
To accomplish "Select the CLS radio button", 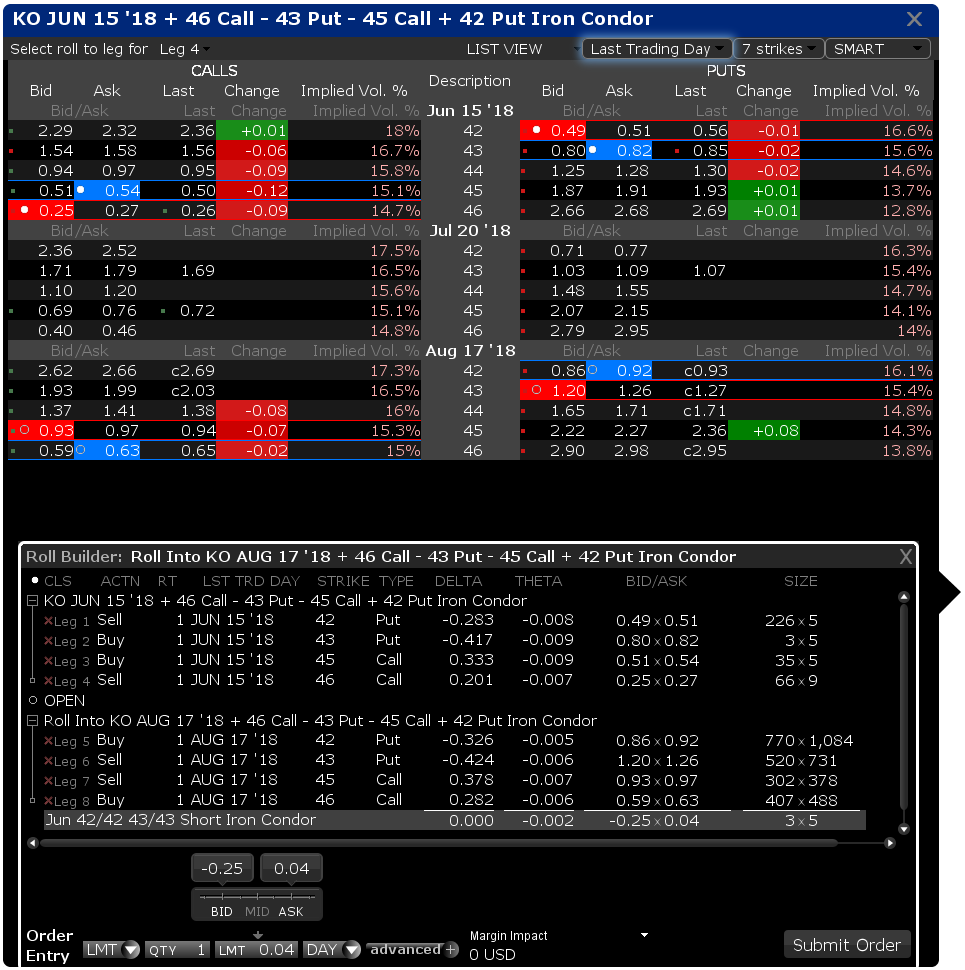I will [x=35, y=580].
